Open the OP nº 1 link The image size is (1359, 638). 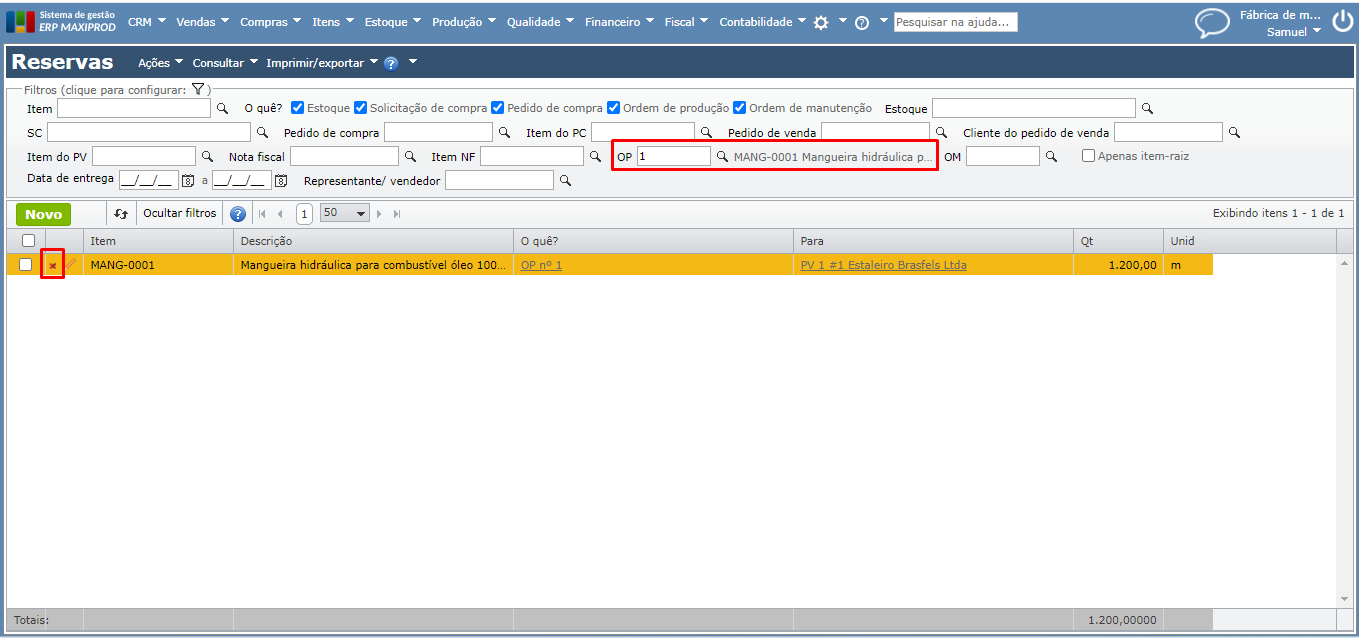click(541, 265)
